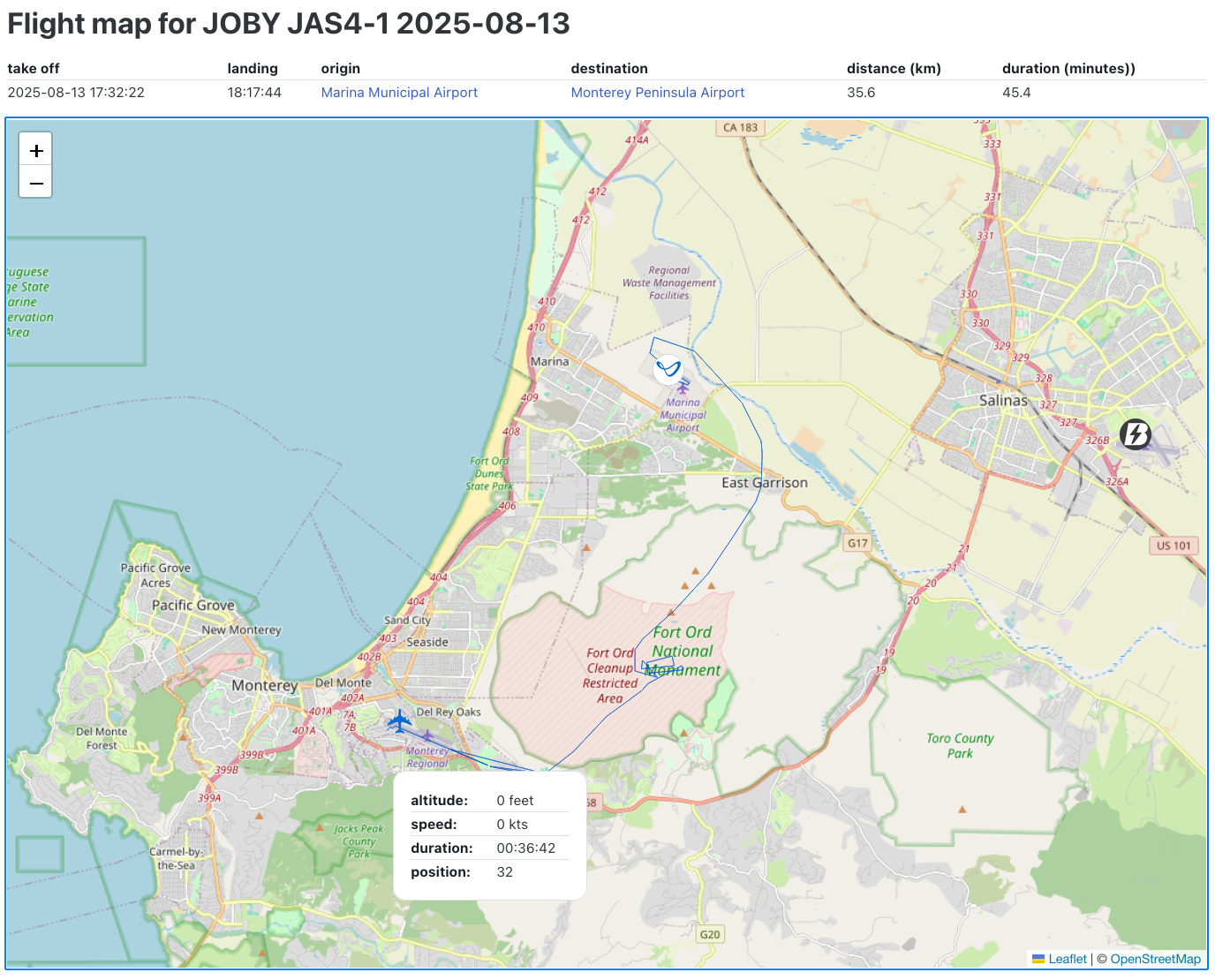
Task: Click the Jacks Peak County Park label
Action: tap(358, 841)
